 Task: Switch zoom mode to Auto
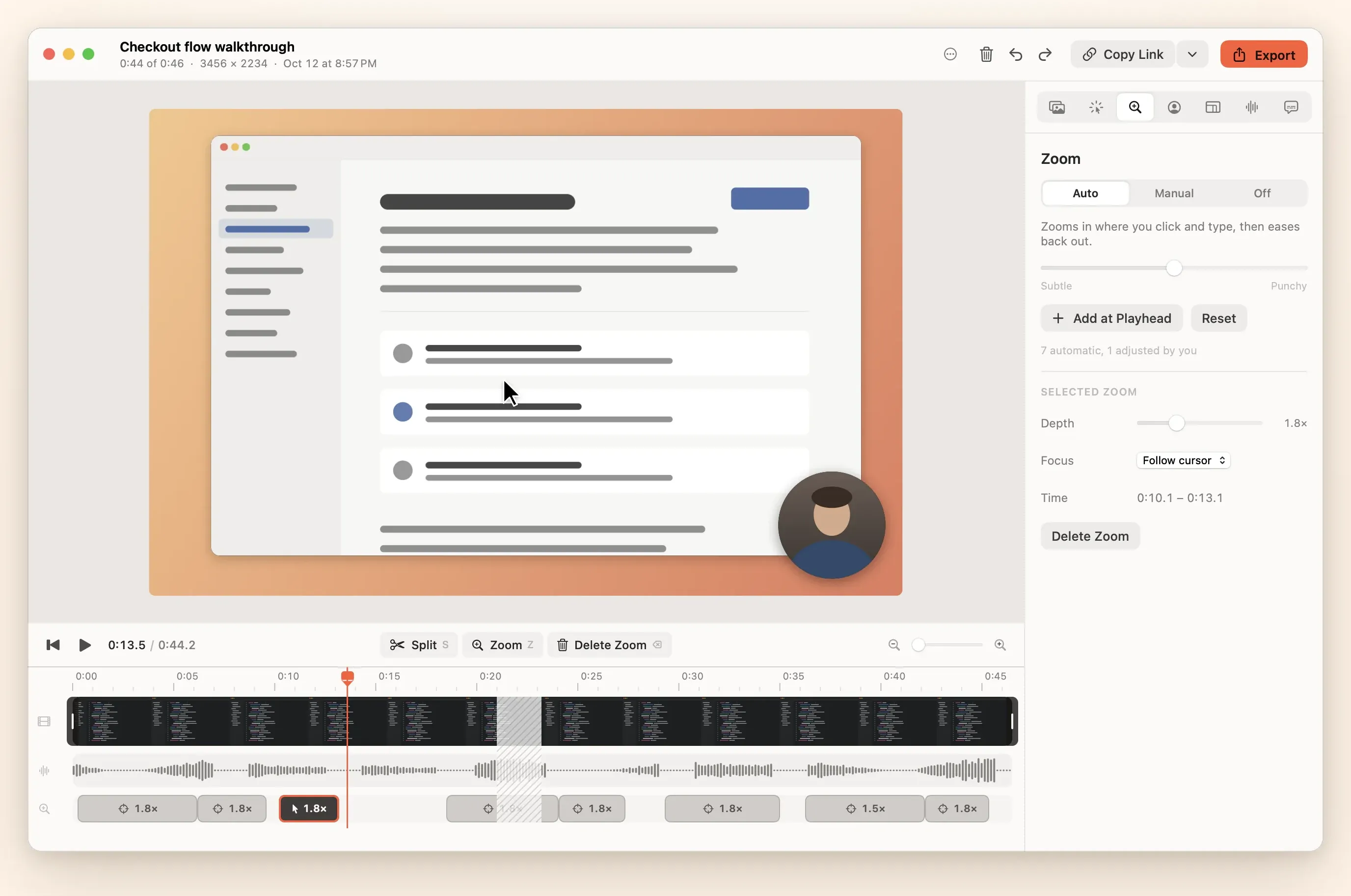(x=1084, y=193)
